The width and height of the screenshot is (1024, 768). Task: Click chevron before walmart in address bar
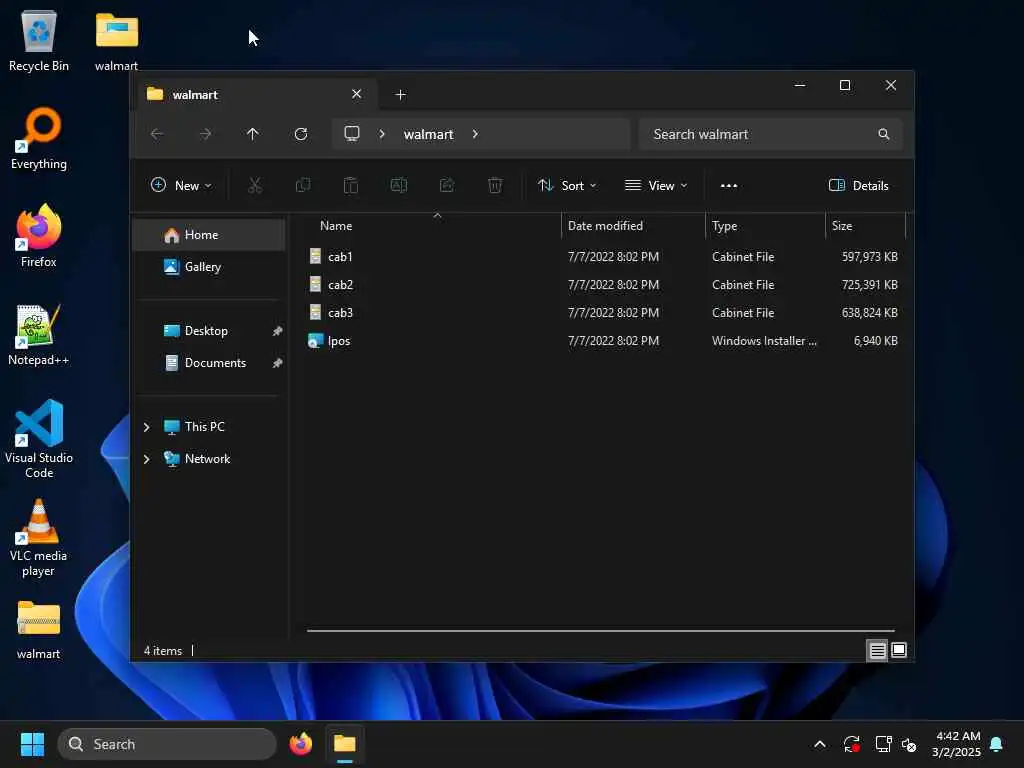click(382, 134)
